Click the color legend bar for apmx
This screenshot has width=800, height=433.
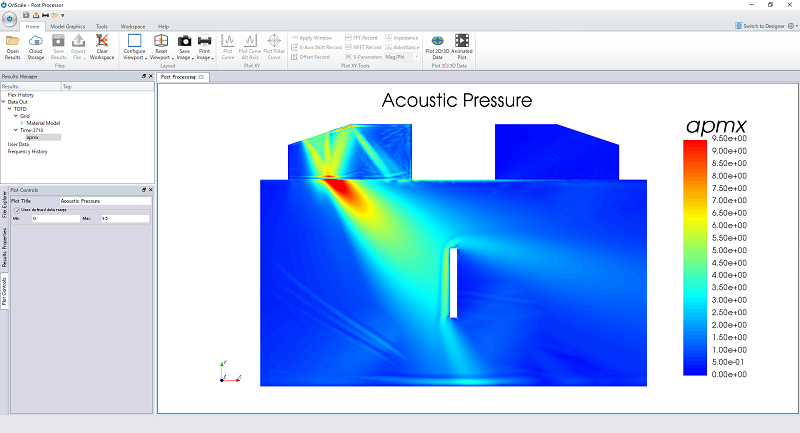click(x=694, y=257)
